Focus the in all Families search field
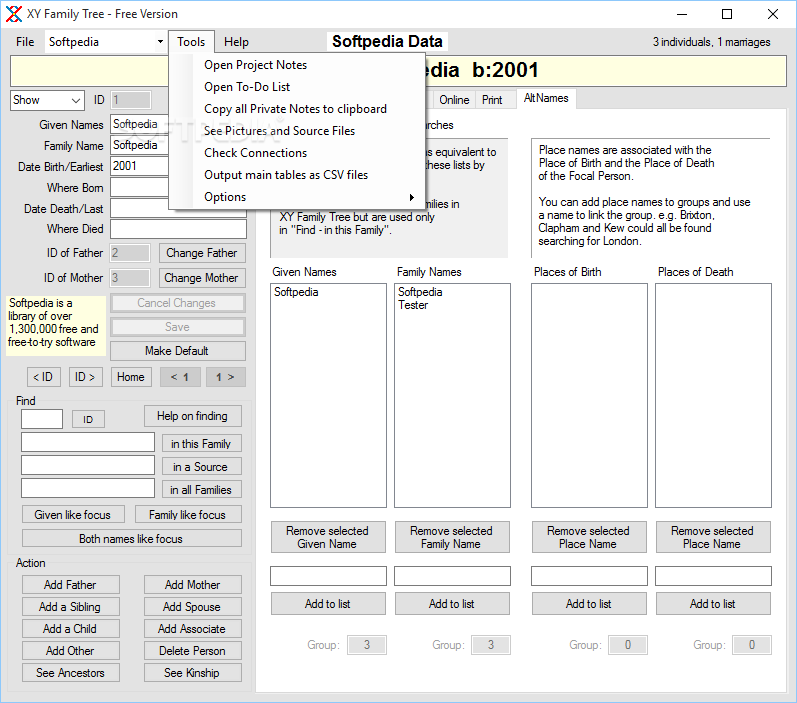 [x=88, y=487]
